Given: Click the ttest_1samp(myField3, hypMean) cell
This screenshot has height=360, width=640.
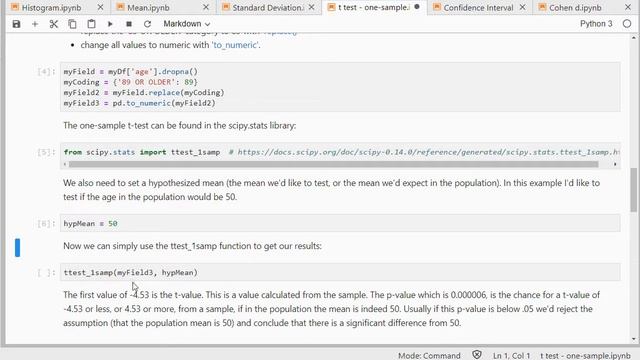Looking at the screenshot, I should (340, 272).
